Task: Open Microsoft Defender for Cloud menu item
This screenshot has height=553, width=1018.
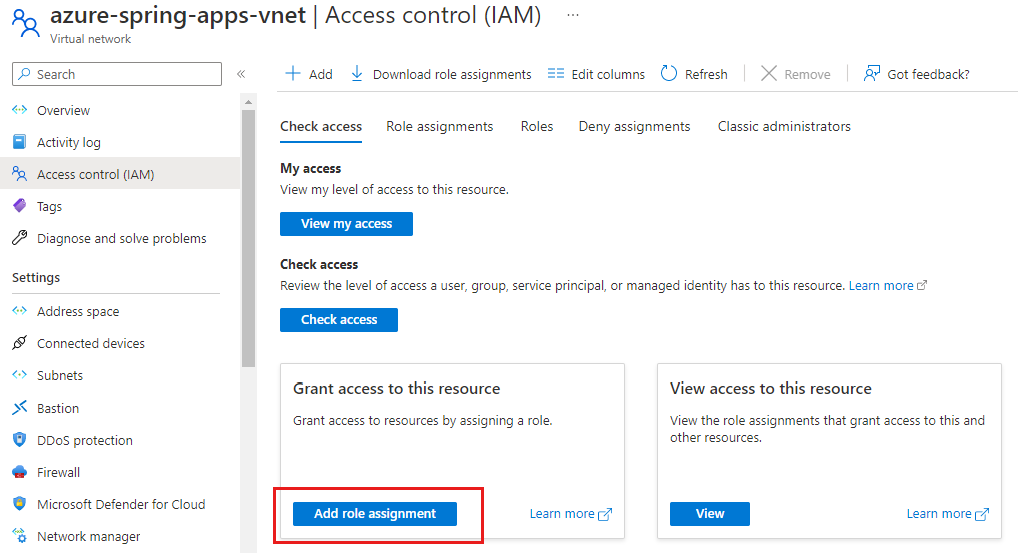Action: [x=120, y=504]
